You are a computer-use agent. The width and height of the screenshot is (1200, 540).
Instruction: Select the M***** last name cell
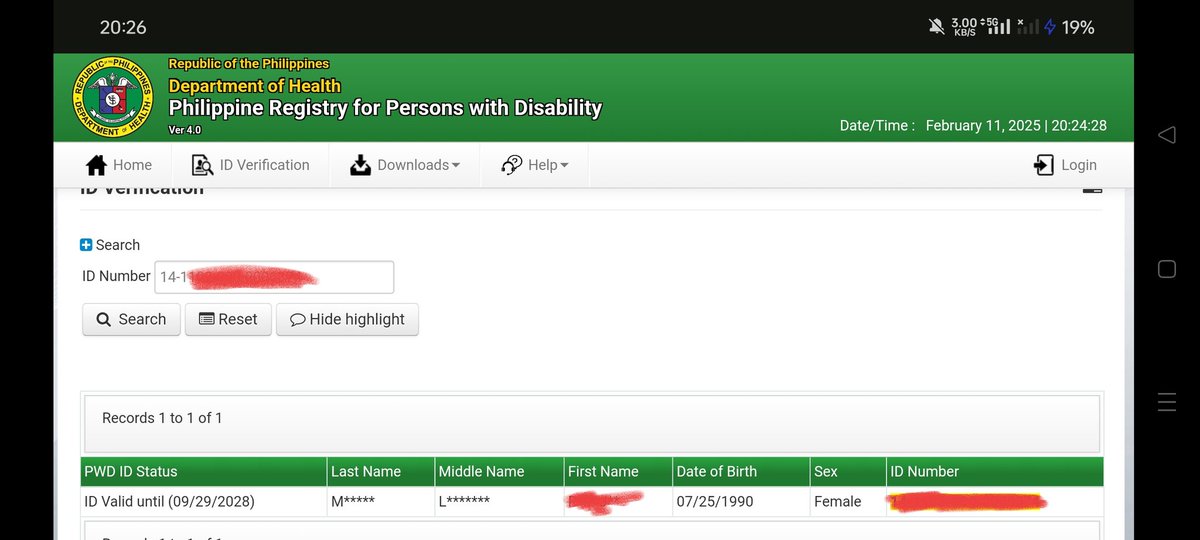click(381, 502)
